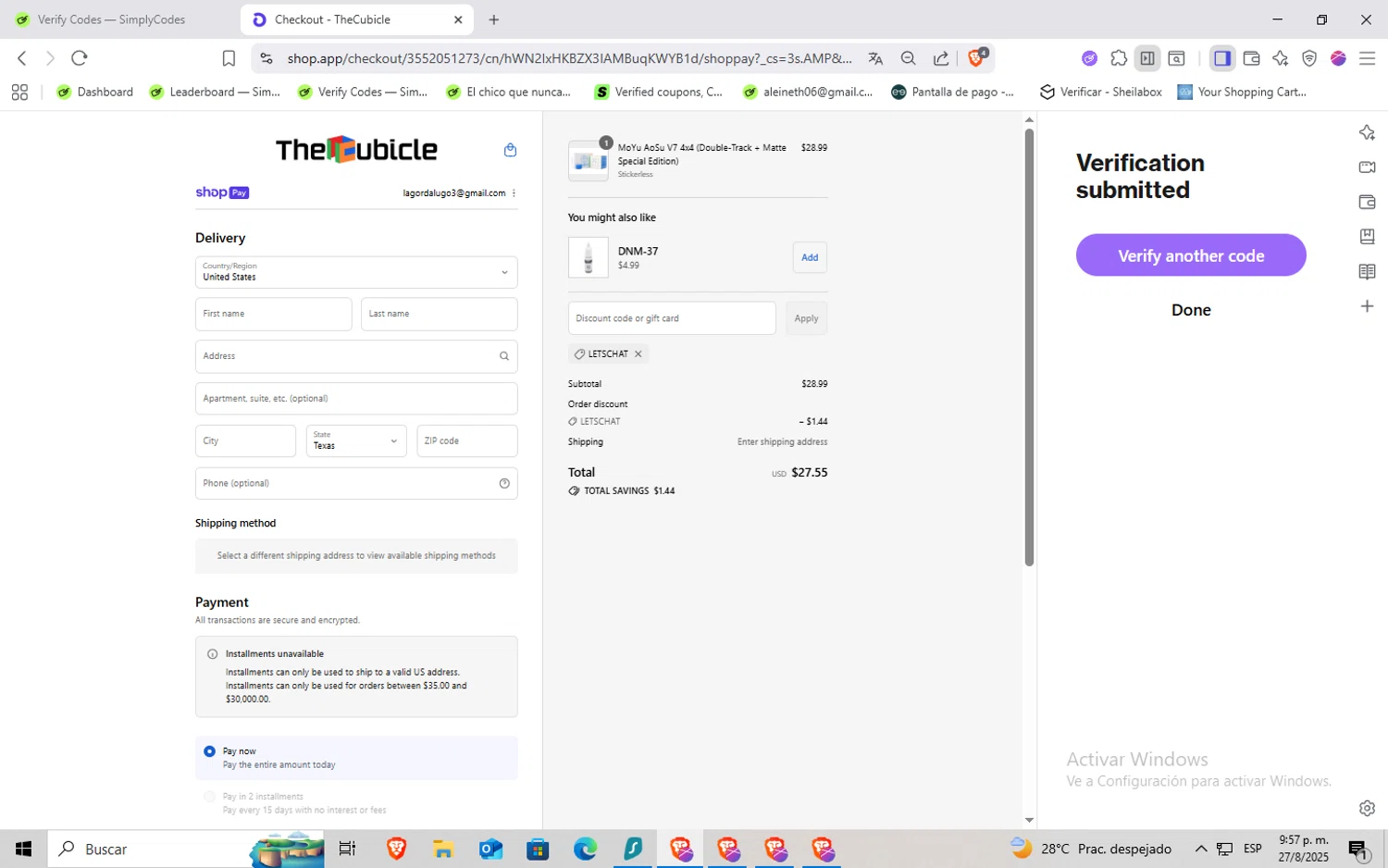Image resolution: width=1388 pixels, height=868 pixels.
Task: Open reading list sidebar icon
Action: 1367,271
